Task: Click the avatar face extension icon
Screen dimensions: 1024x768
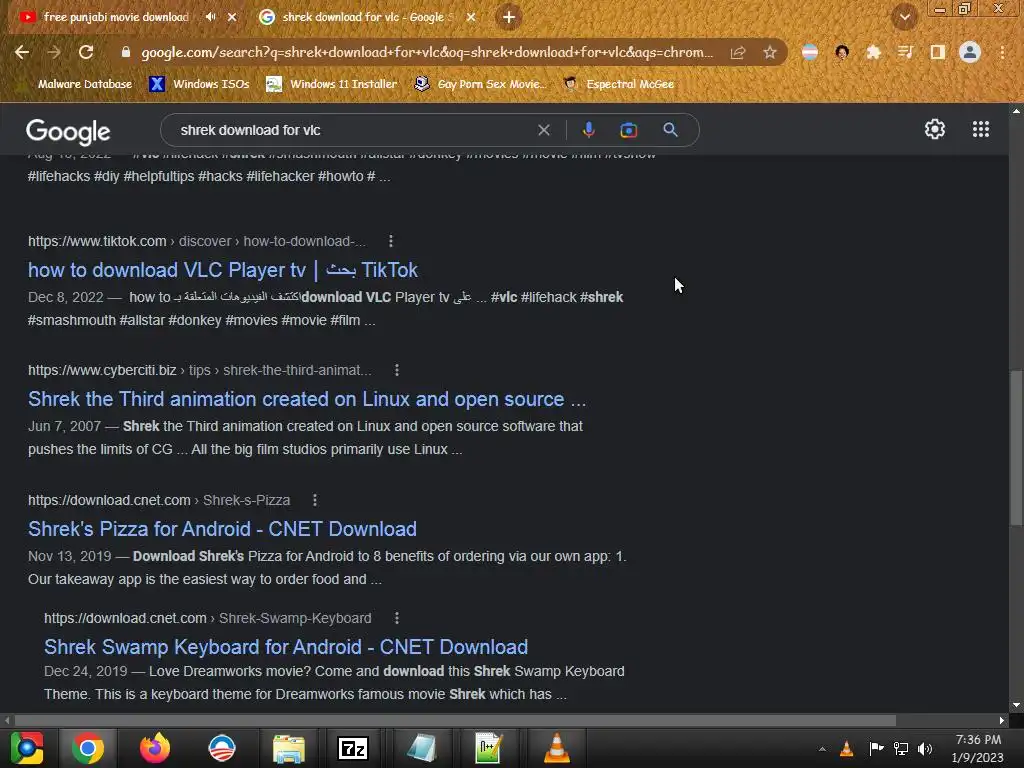Action: pyautogui.click(x=842, y=52)
